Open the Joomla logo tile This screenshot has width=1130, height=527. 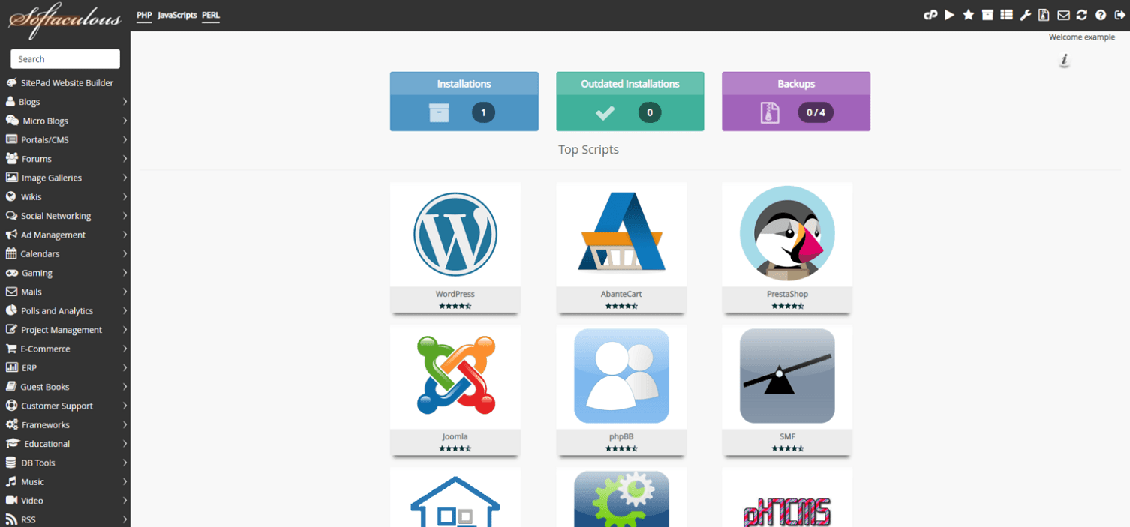coord(455,376)
